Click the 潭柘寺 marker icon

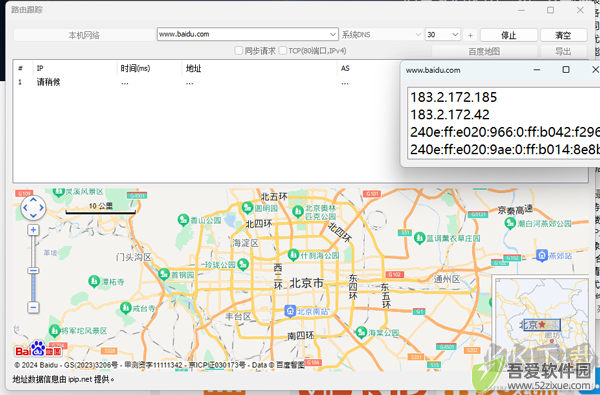(94, 282)
